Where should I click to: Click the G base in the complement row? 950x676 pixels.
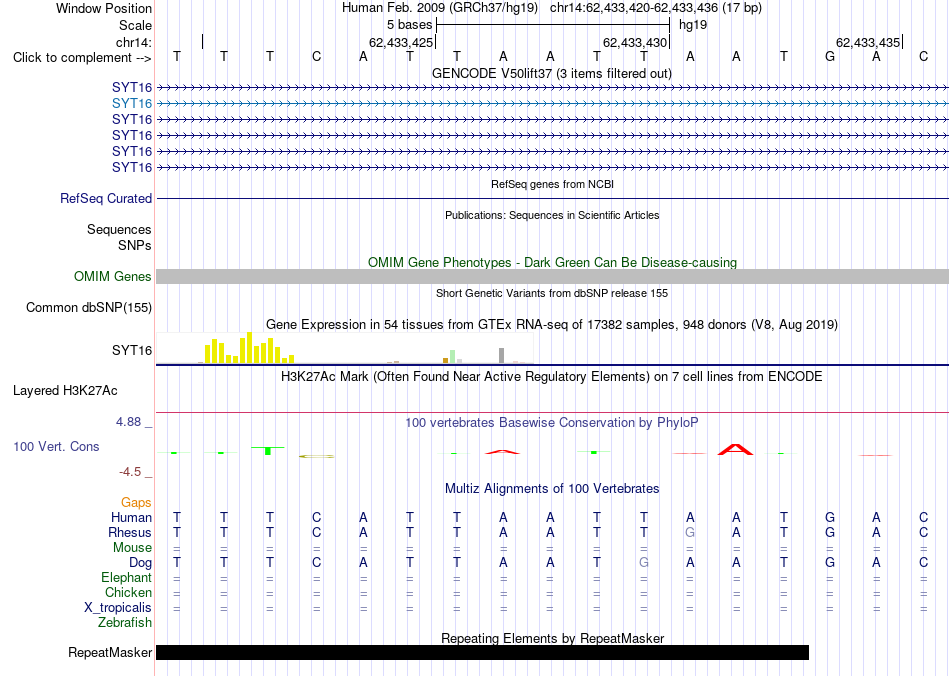tap(830, 56)
